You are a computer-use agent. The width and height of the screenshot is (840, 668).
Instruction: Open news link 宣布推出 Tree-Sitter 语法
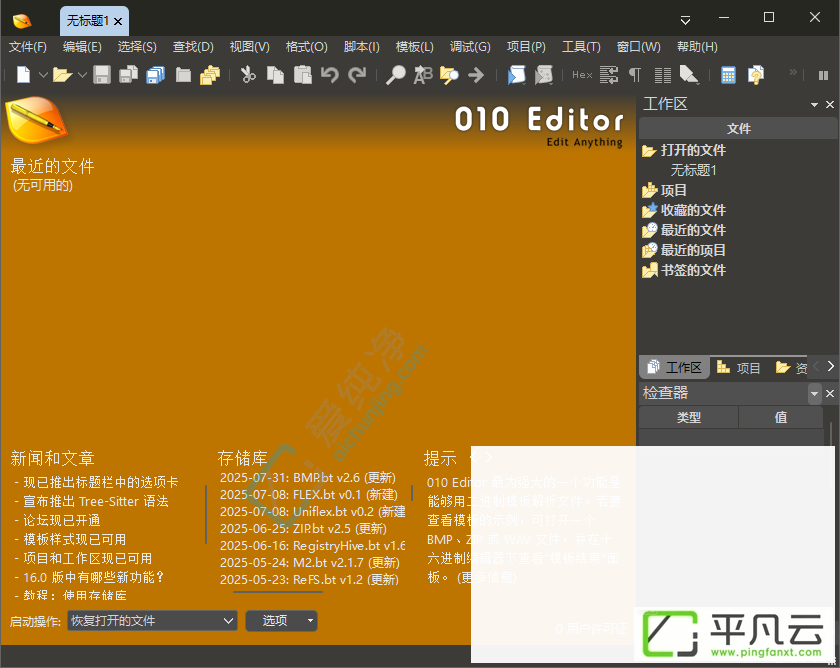pos(96,501)
